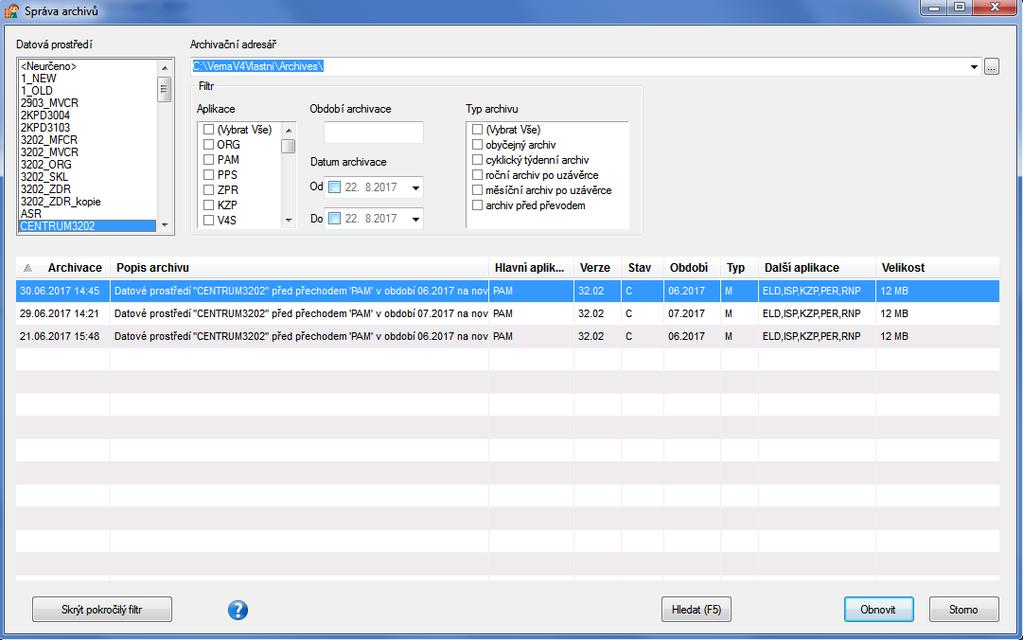Viewport: 1023px width, 640px height.
Task: Open archive directory browse button with ellipsis
Action: coord(991,67)
